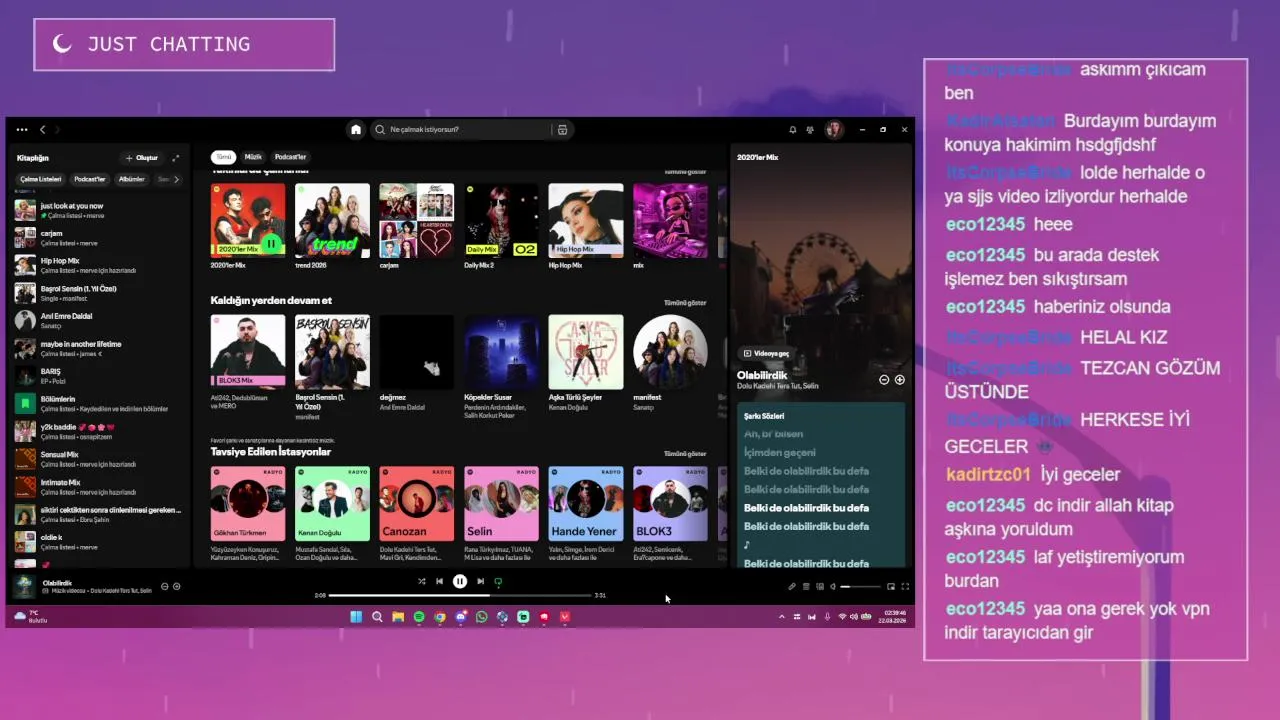This screenshot has width=1280, height=720.
Task: Click the 2020'ler Mix header in the Now Playing panel
Action: tap(758, 157)
